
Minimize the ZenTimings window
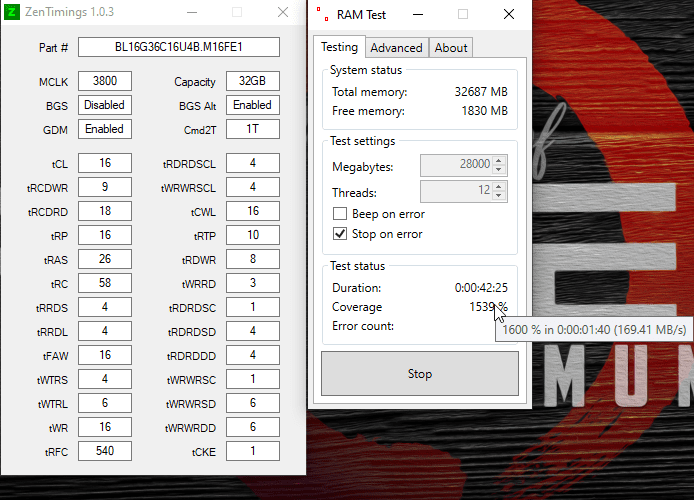192,12
